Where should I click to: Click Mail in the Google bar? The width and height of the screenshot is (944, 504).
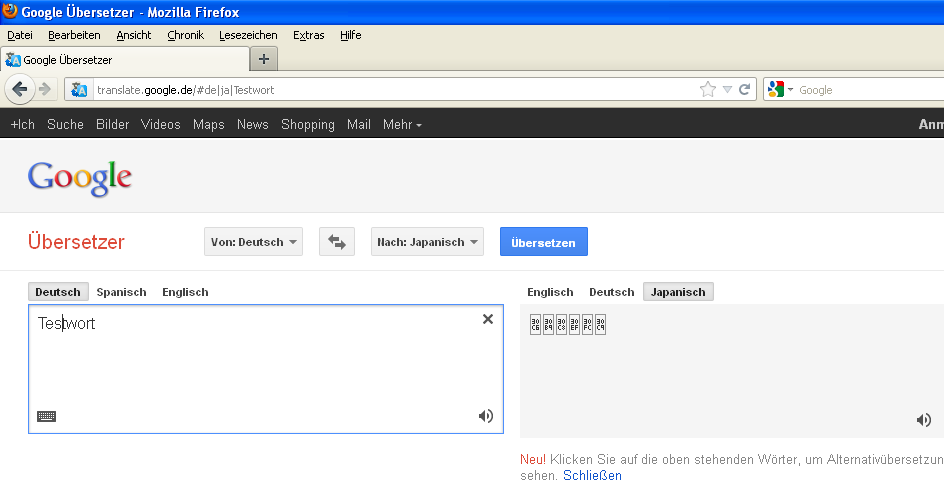coord(359,124)
